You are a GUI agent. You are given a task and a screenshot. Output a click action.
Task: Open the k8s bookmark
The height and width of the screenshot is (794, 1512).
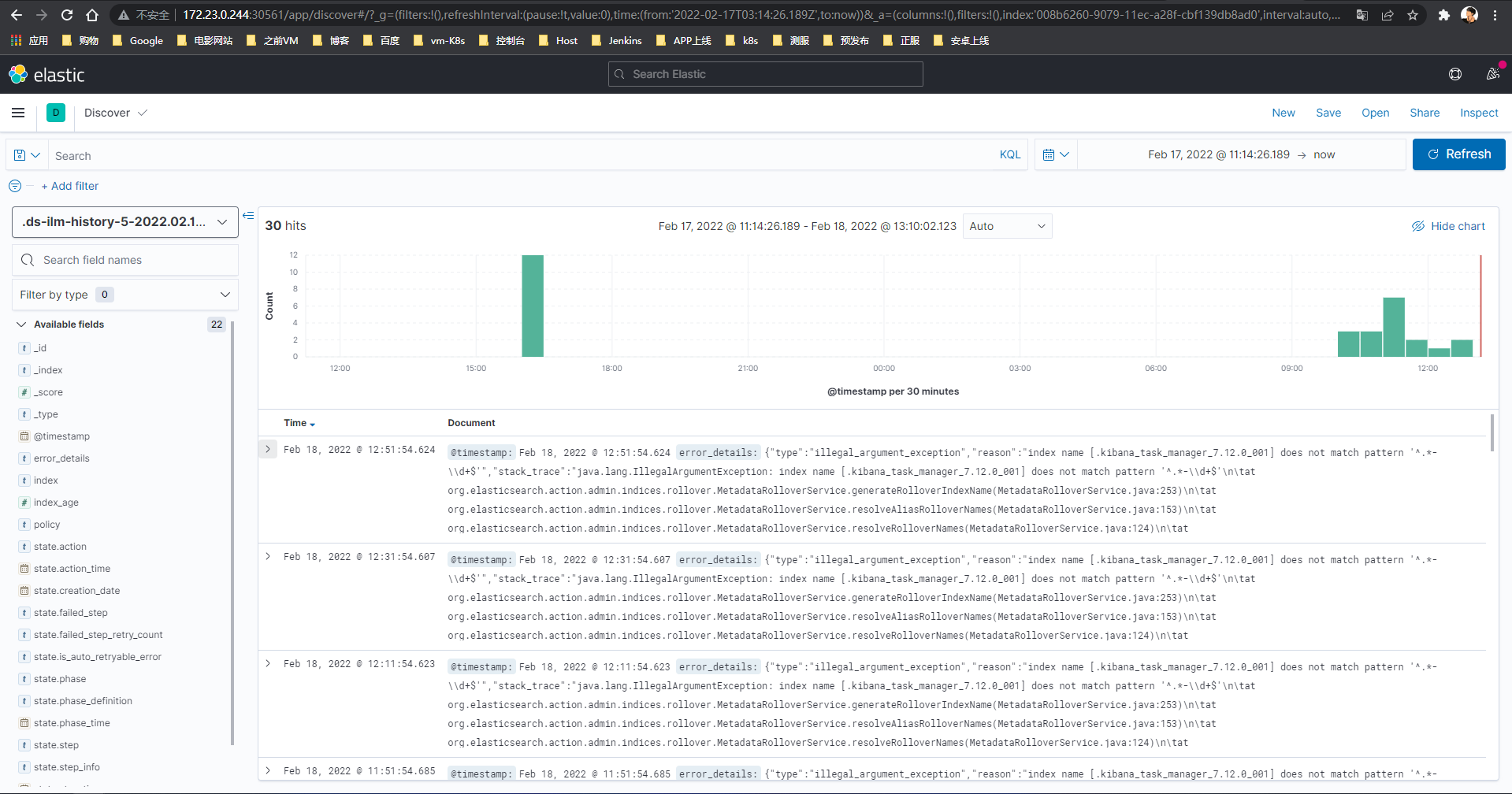[741, 40]
